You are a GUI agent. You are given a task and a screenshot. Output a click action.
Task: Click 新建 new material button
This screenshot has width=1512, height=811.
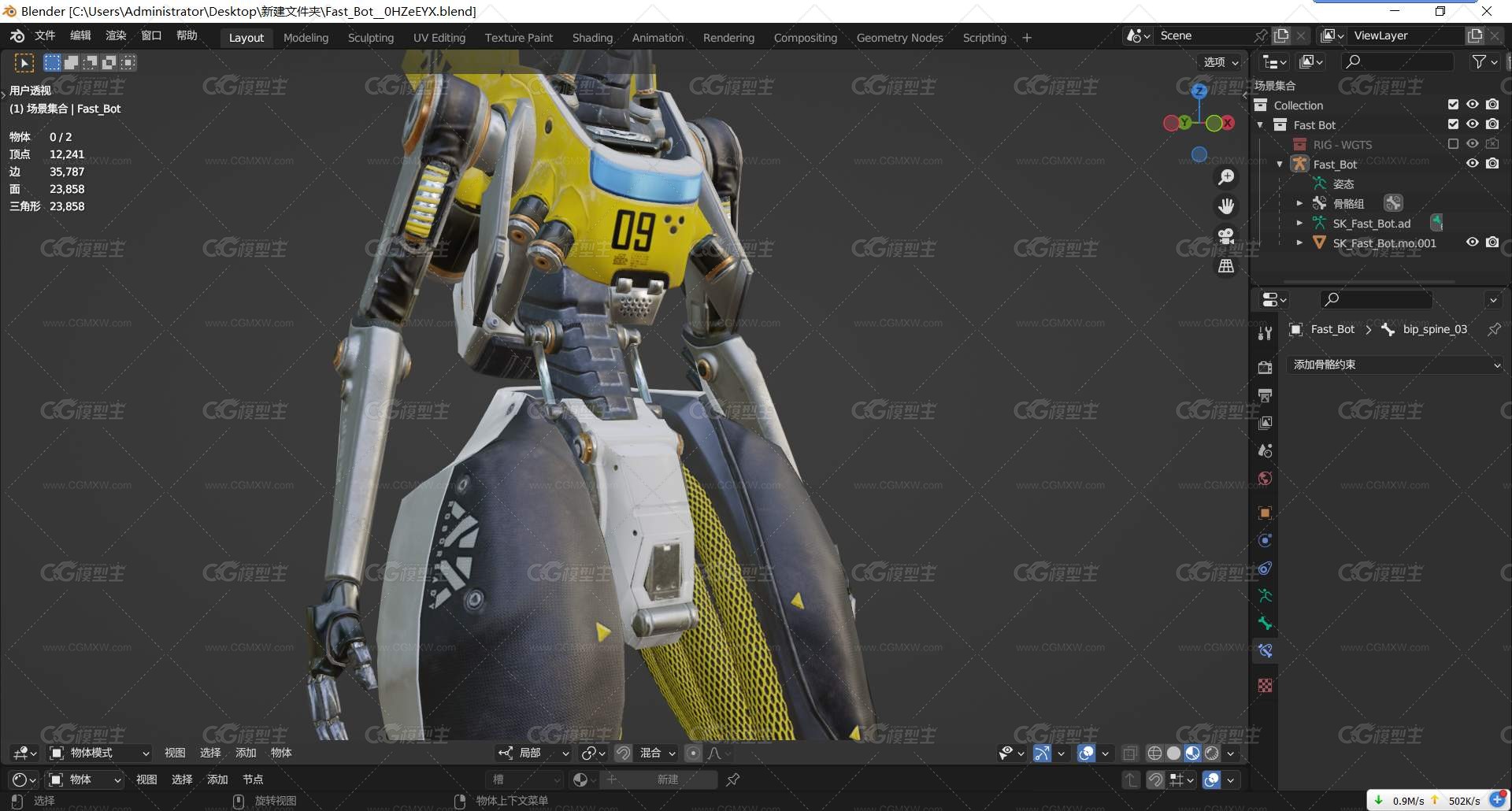tap(658, 780)
